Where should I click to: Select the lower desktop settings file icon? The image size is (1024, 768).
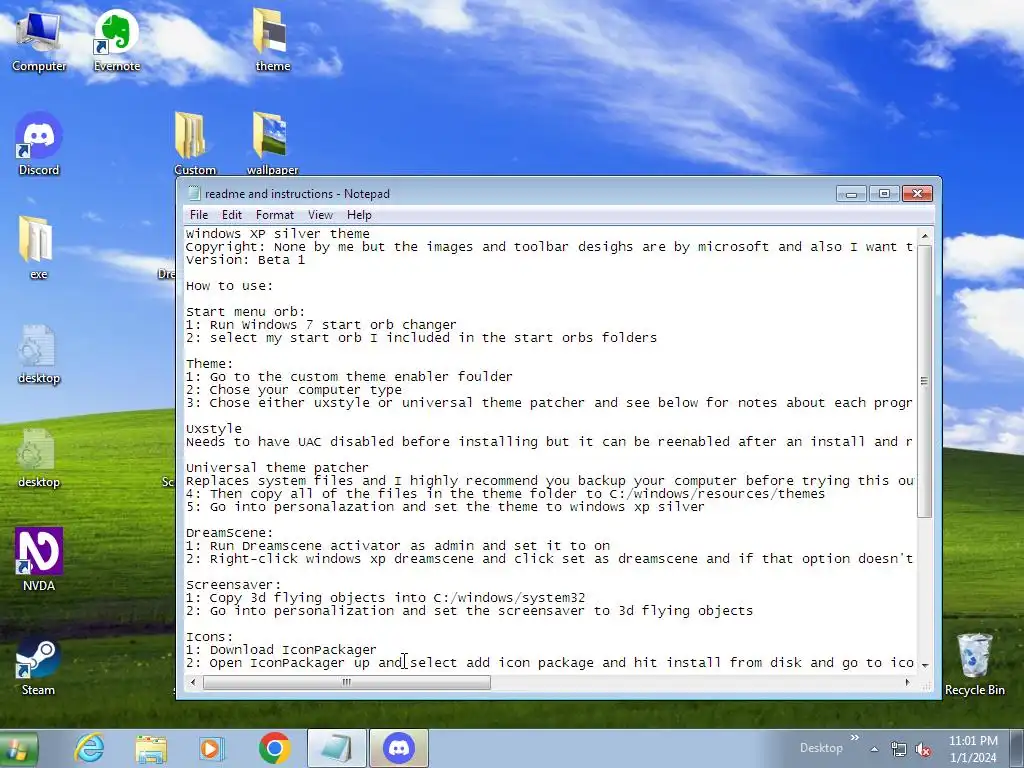(38, 457)
